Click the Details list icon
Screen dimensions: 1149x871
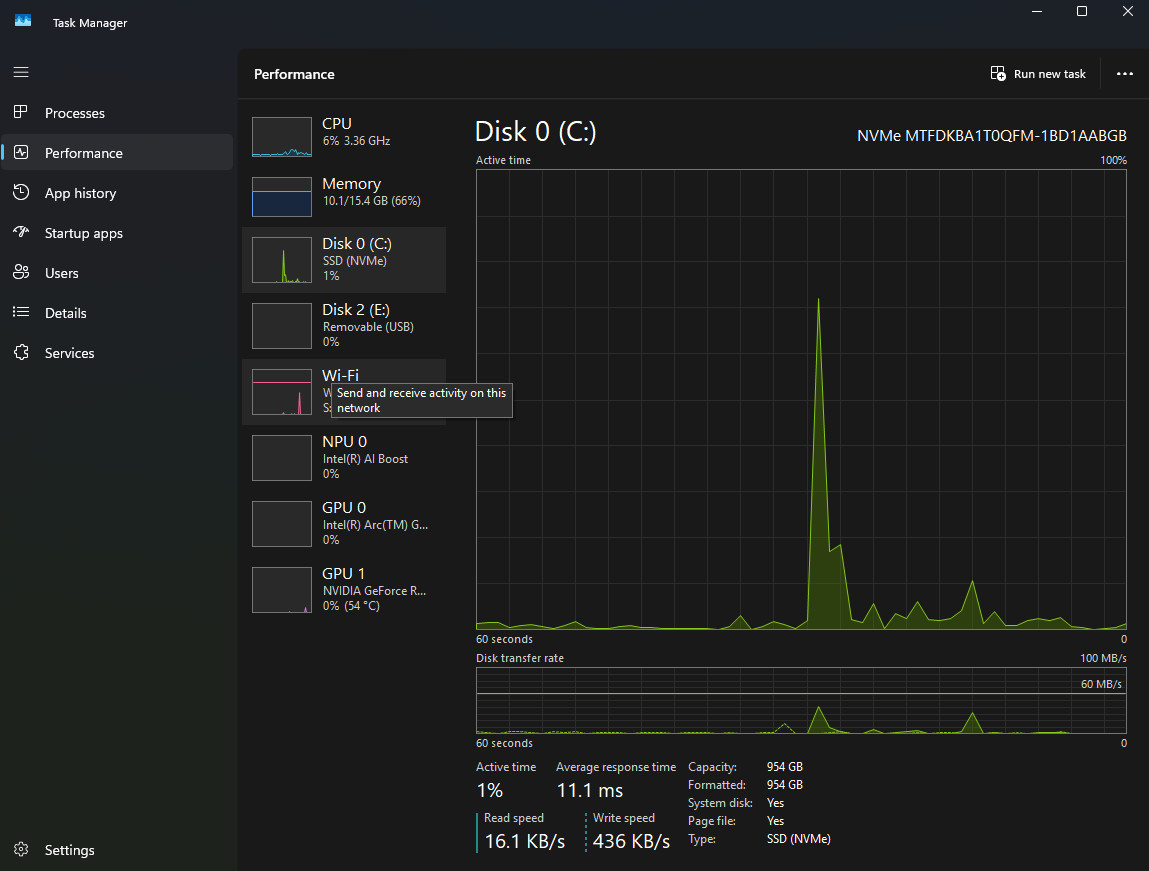[x=21, y=312]
